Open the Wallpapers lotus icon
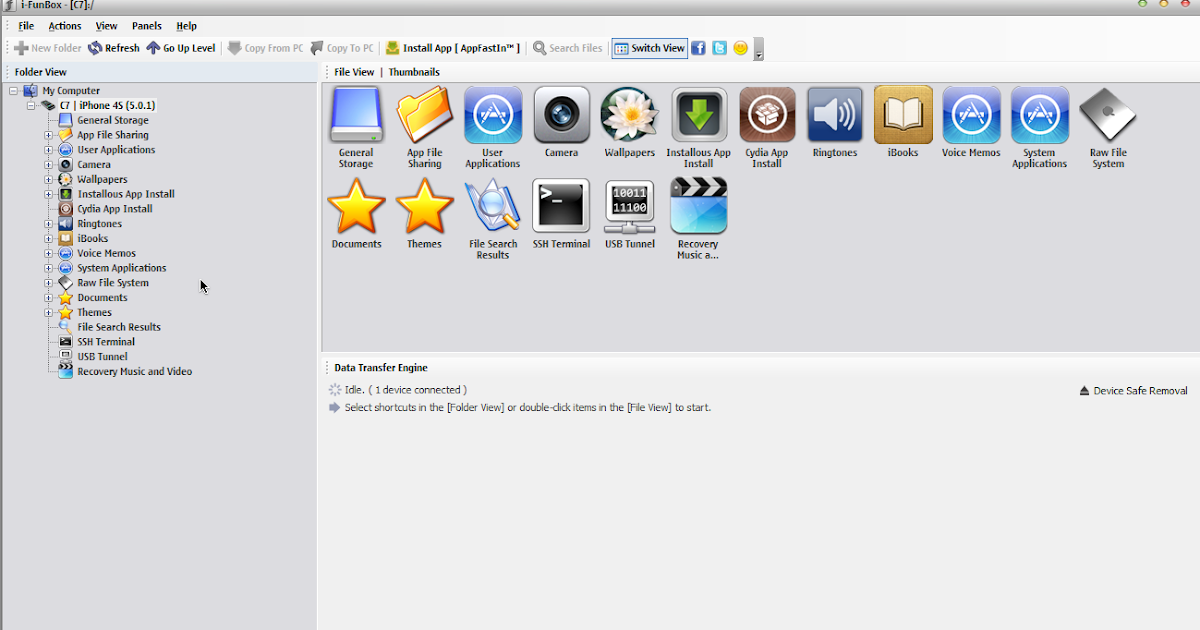Screen dimensions: 1200x630 [630, 115]
